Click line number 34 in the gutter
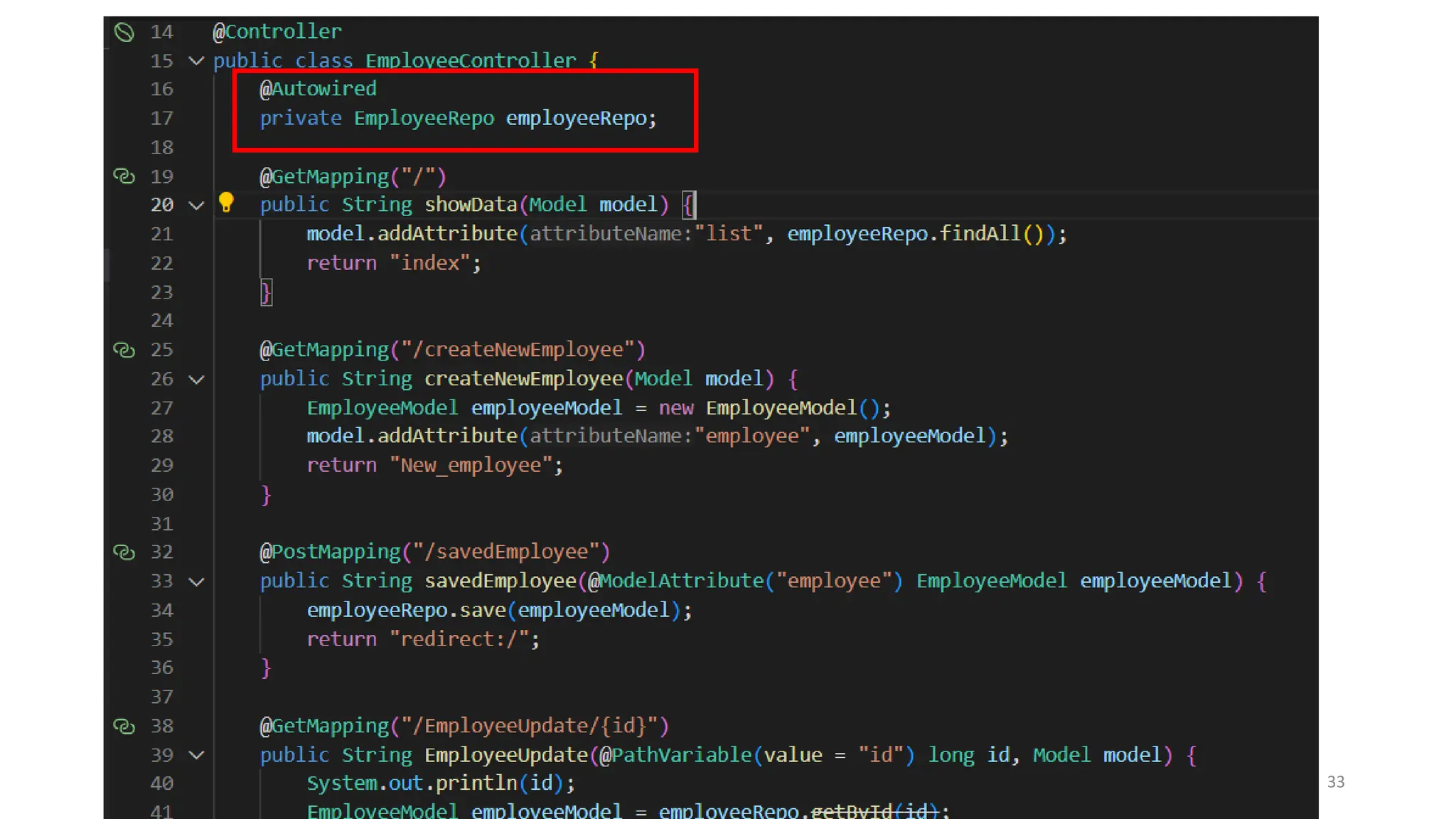The height and width of the screenshot is (819, 1456). point(161,610)
